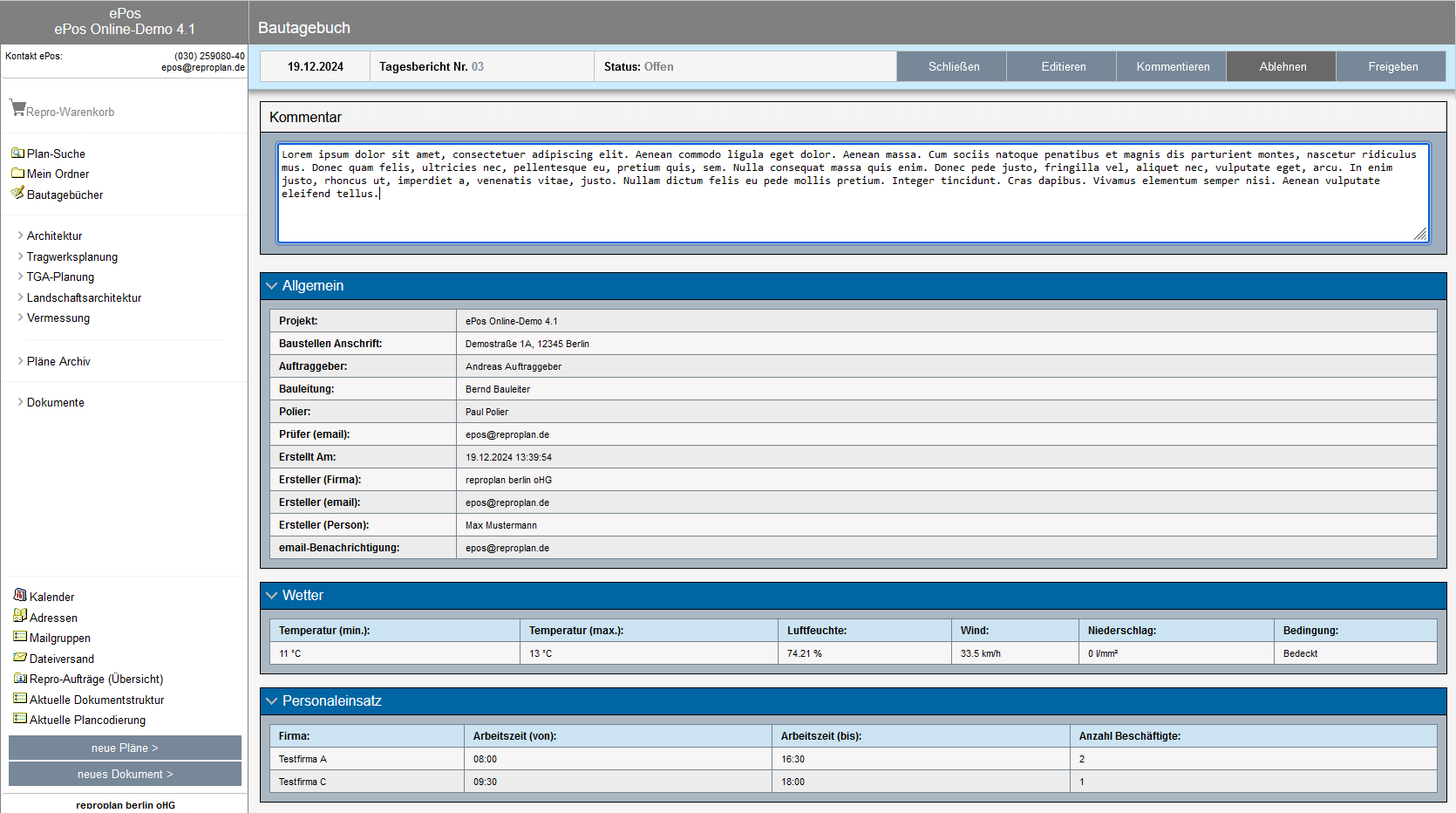Click the Freigeben button
Image resolution: width=1456 pixels, height=813 pixels.
coord(1391,66)
